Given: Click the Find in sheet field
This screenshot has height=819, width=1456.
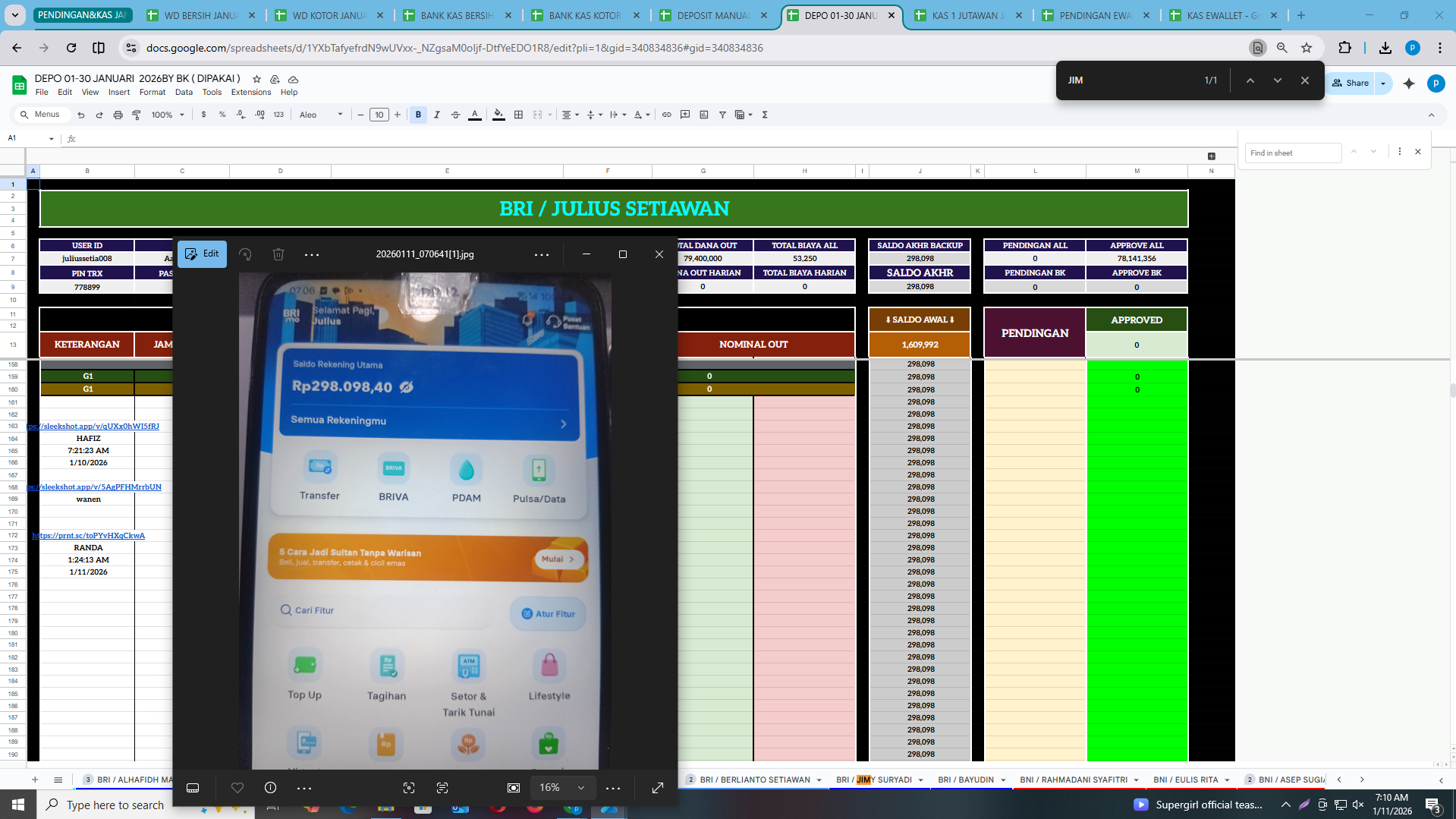Looking at the screenshot, I should [1293, 153].
